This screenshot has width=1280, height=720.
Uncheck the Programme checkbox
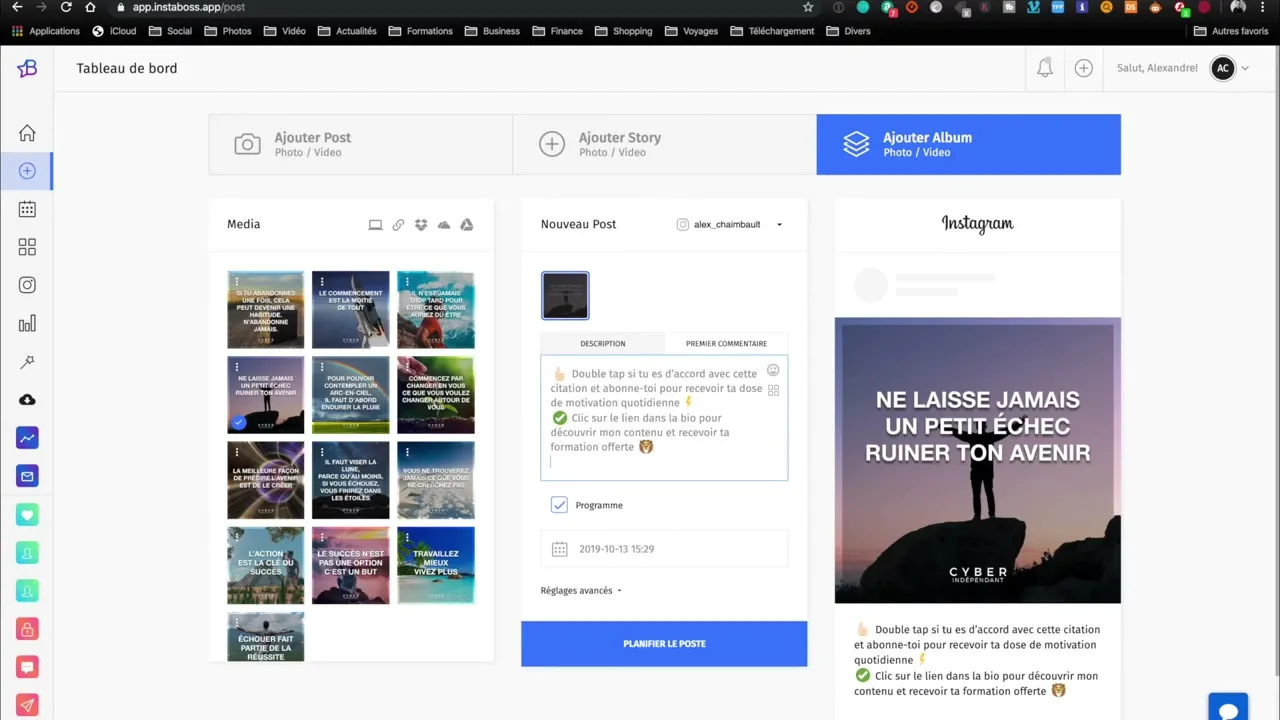coord(559,505)
